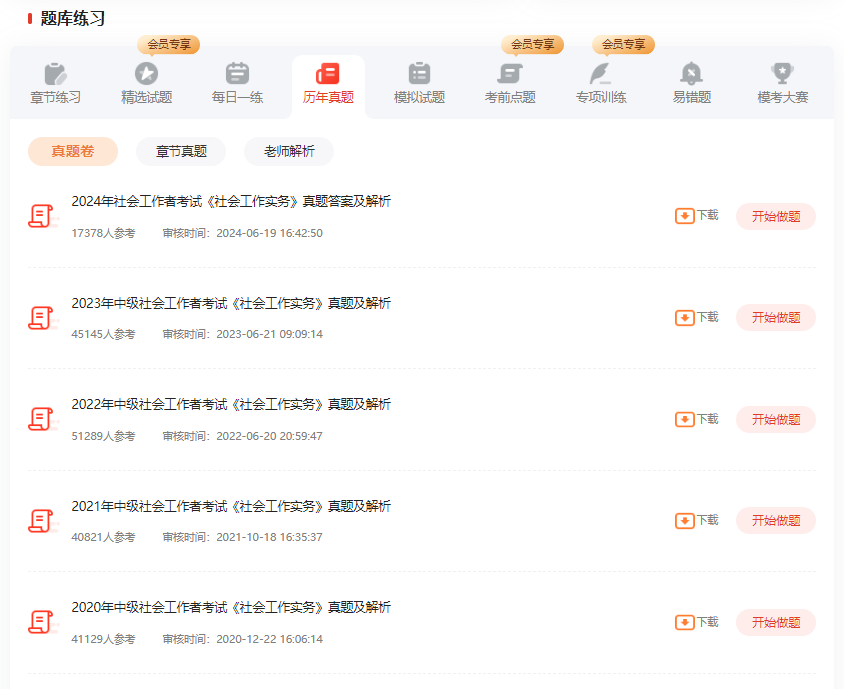Download the 2022年 exam paper
844x689 pixels.
point(697,419)
